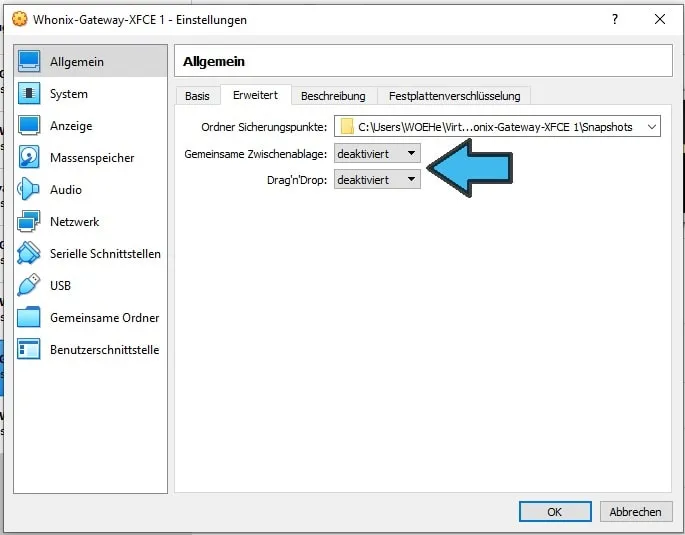Open the Beschreibung tab

[333, 96]
